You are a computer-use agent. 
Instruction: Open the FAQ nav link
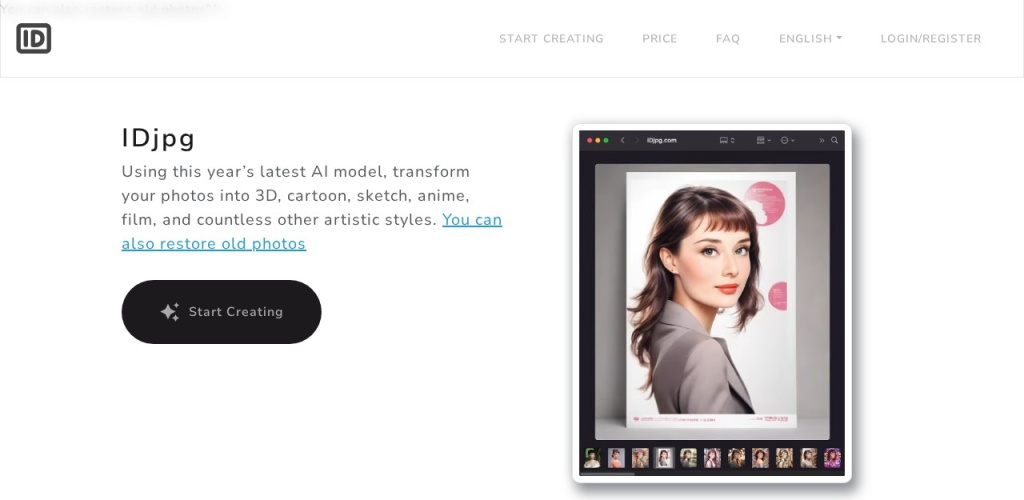pyautogui.click(x=727, y=39)
